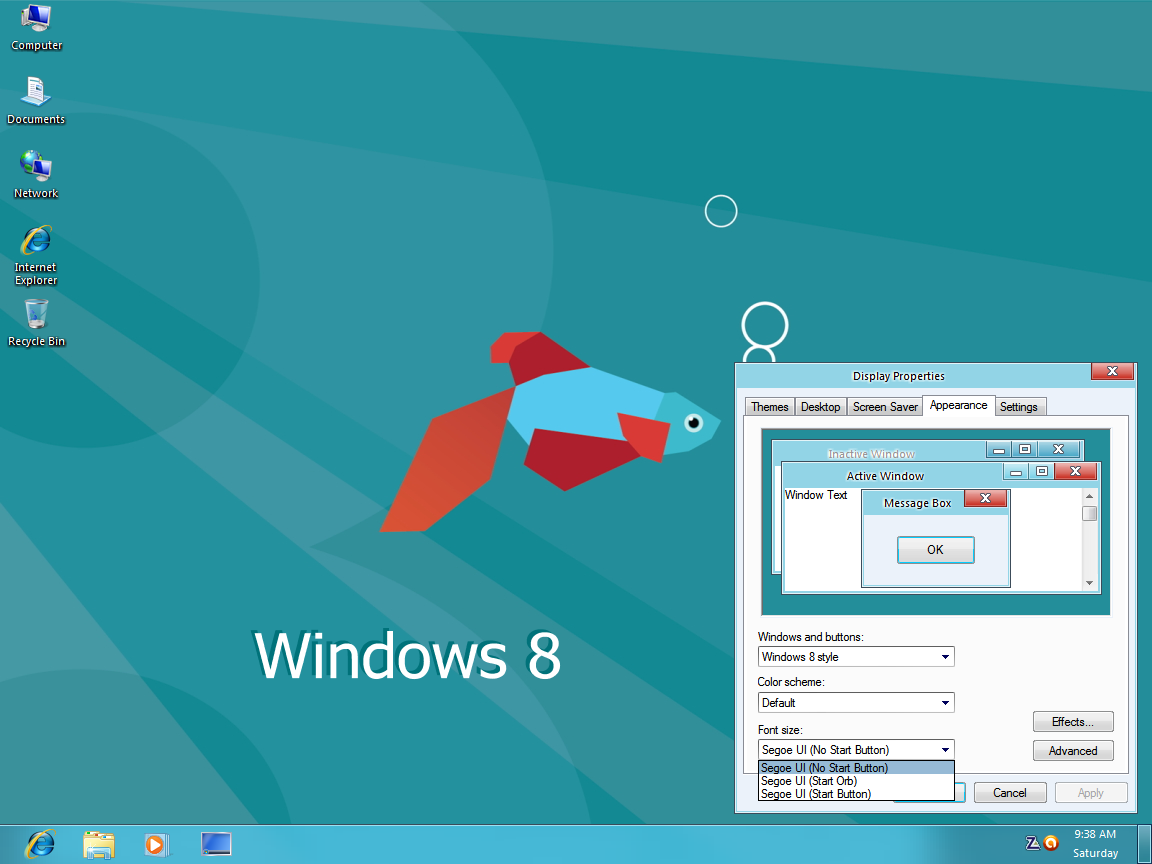Click the Effects button
1152x864 pixels.
point(1073,721)
